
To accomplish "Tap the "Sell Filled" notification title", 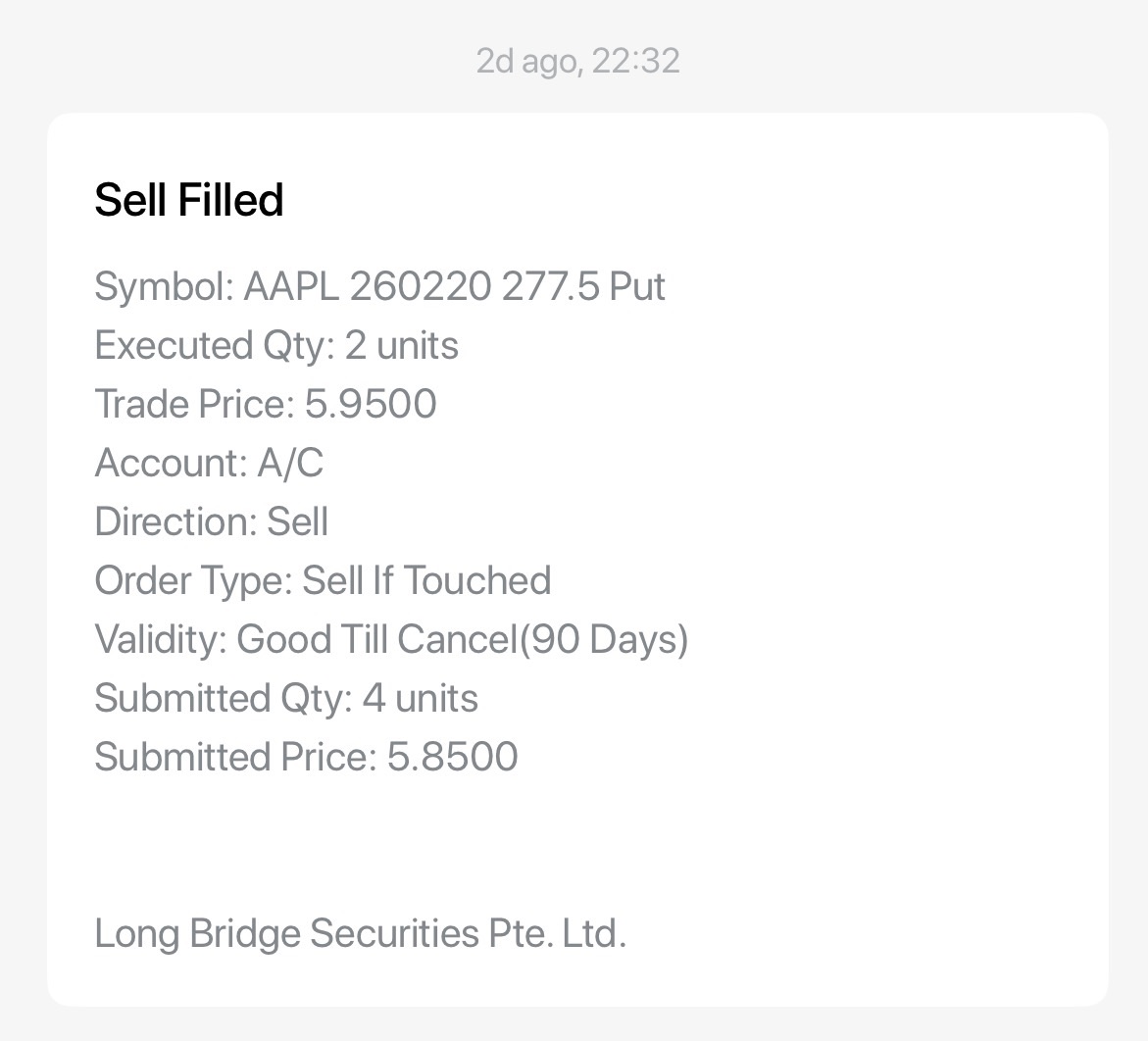I will 188,200.
